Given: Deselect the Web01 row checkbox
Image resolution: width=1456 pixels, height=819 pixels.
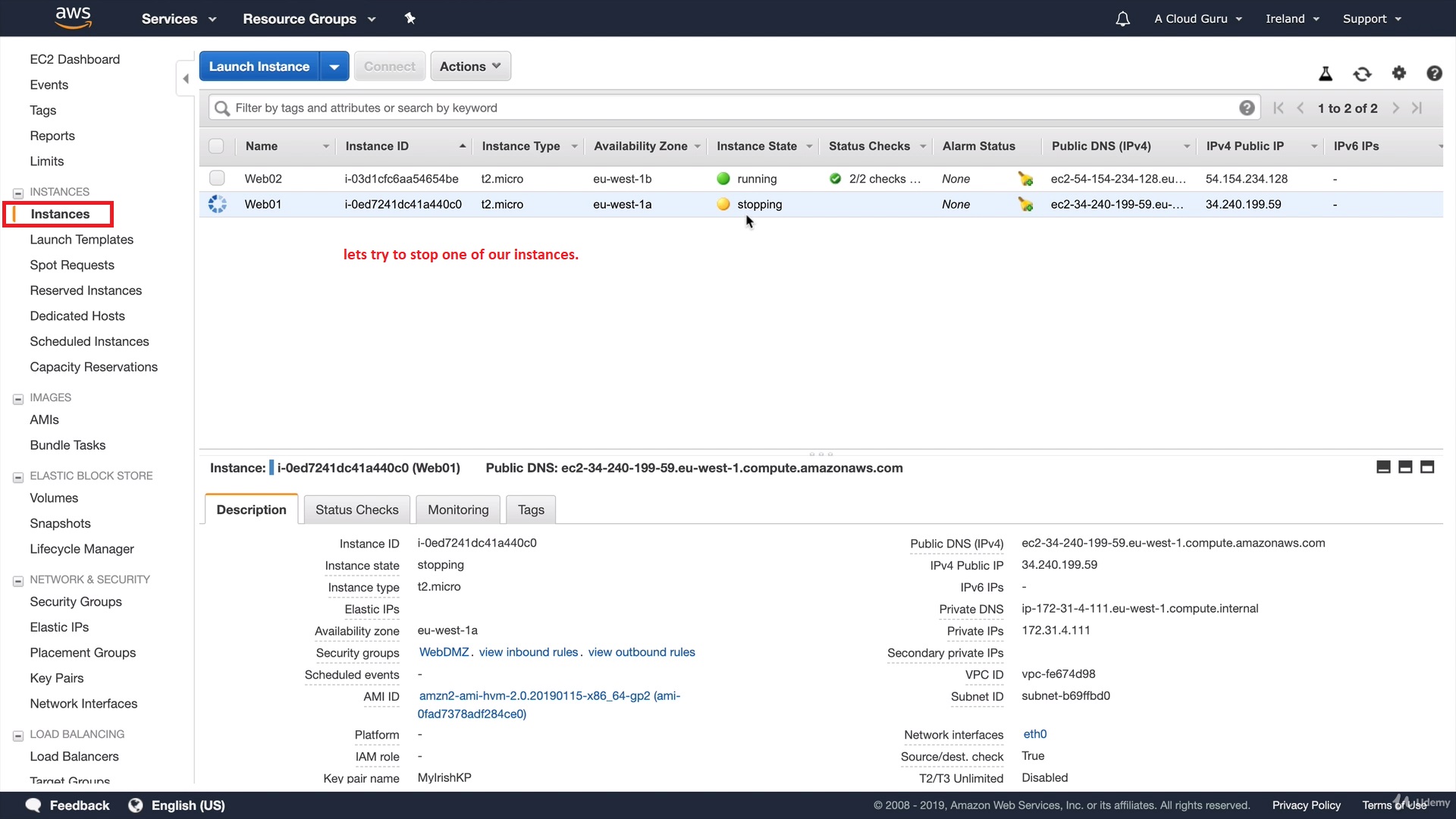Looking at the screenshot, I should tap(217, 204).
